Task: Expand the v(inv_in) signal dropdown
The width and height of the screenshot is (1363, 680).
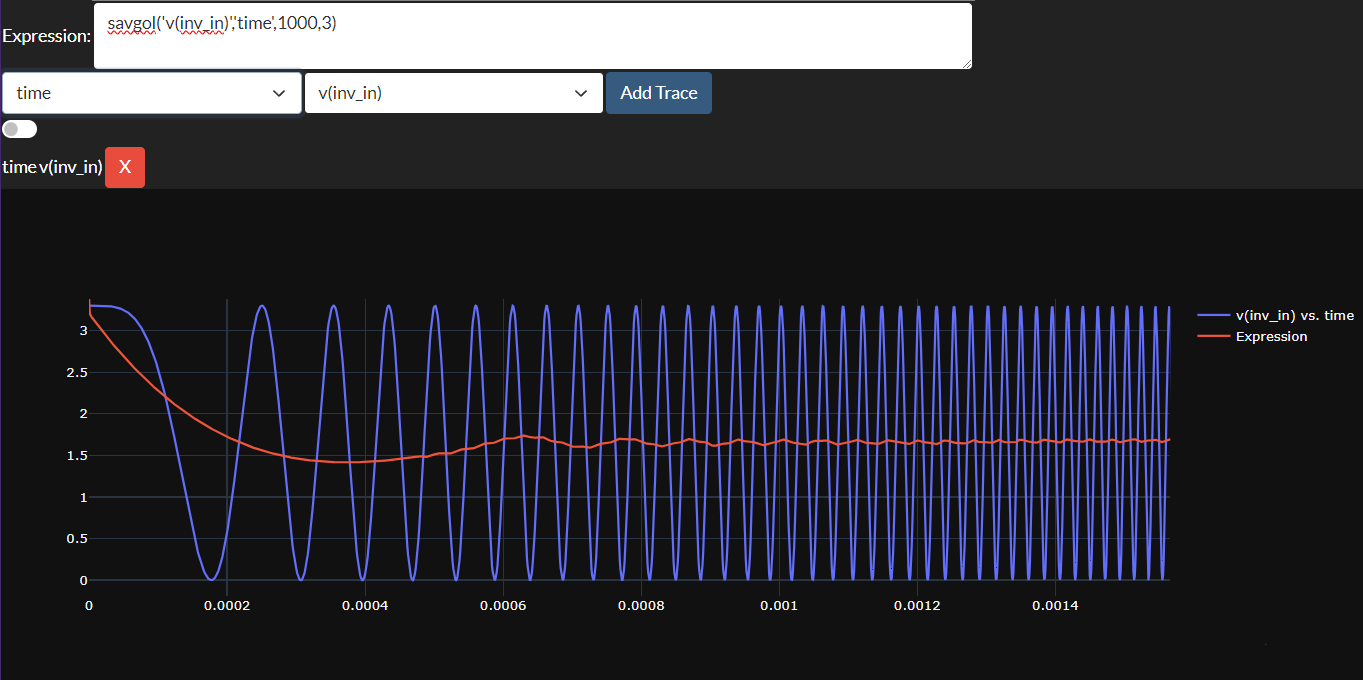Action: click(x=453, y=93)
